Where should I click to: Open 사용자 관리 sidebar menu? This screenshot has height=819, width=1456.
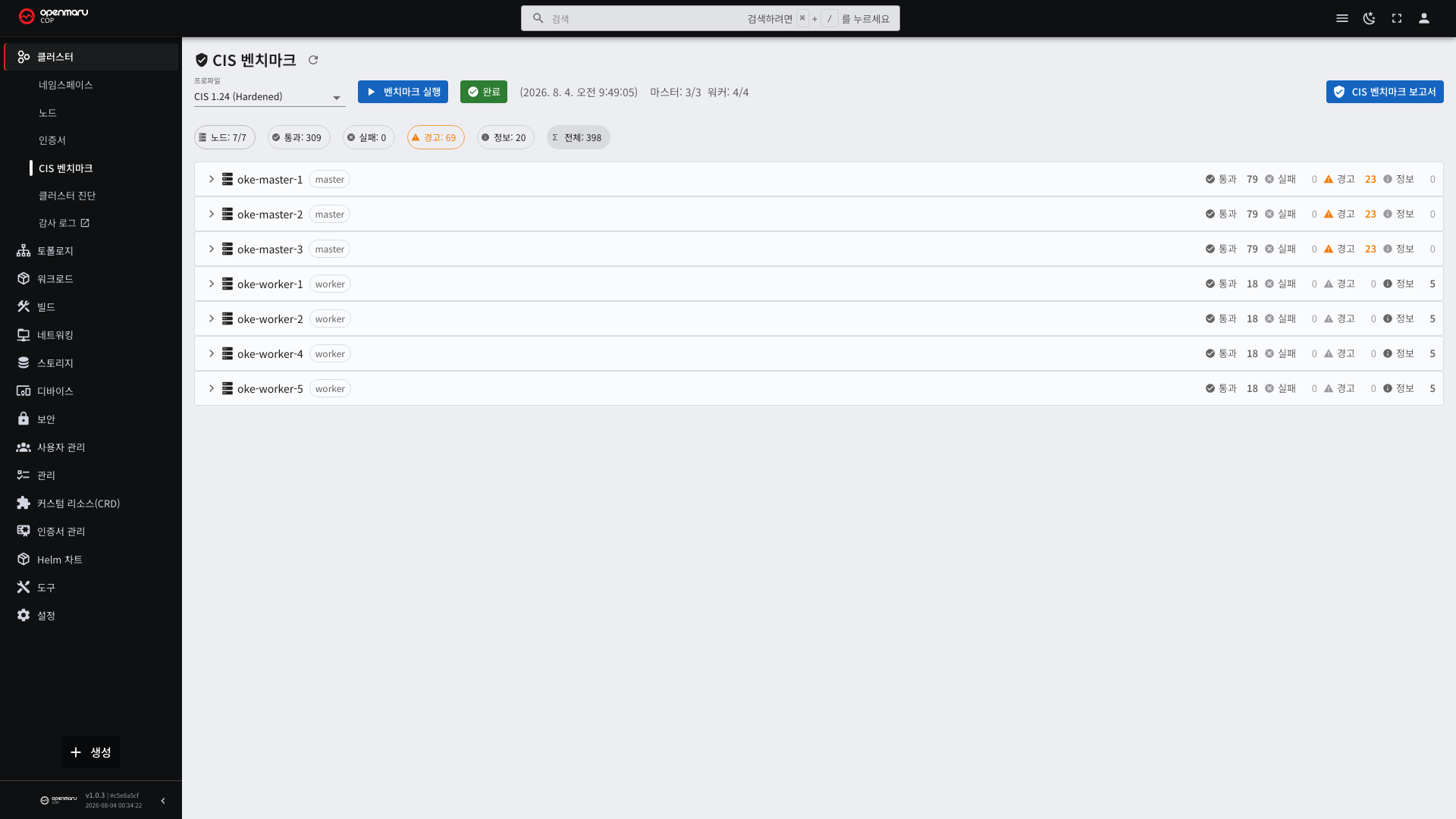[91, 447]
